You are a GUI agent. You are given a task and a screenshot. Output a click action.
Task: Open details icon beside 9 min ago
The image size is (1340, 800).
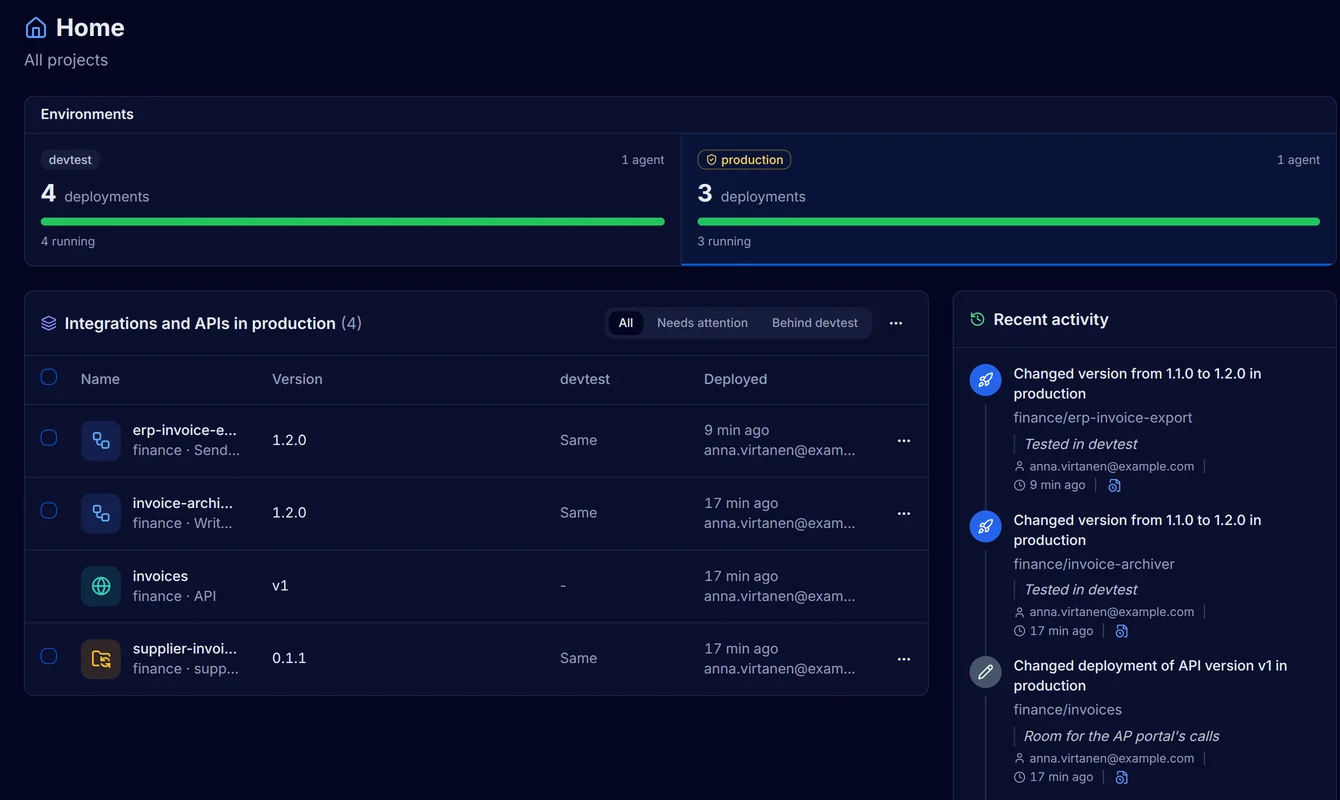(x=1114, y=485)
